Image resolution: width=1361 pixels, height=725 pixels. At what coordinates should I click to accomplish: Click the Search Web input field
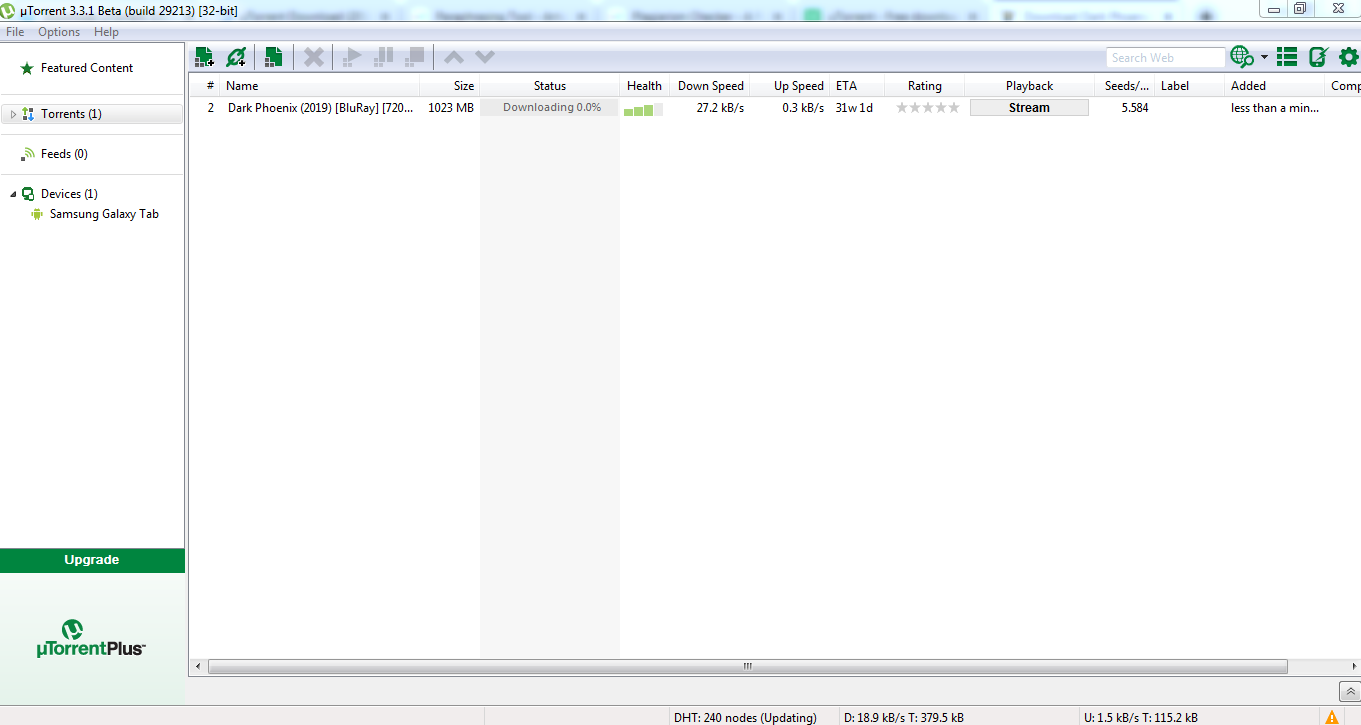pos(1165,58)
